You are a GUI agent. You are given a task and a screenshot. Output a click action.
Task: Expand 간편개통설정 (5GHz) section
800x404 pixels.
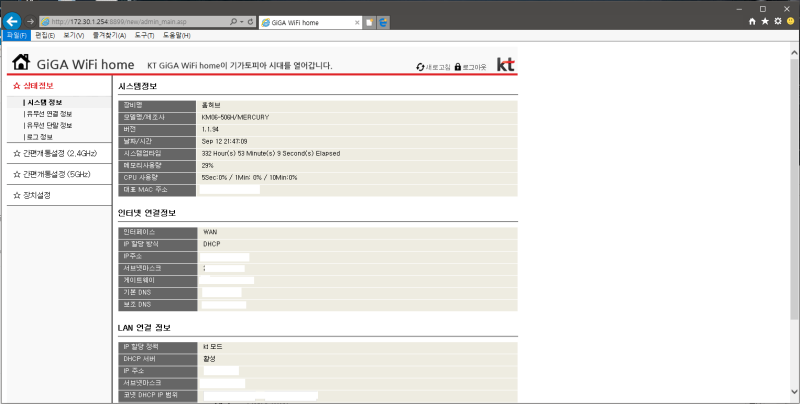pos(52,174)
